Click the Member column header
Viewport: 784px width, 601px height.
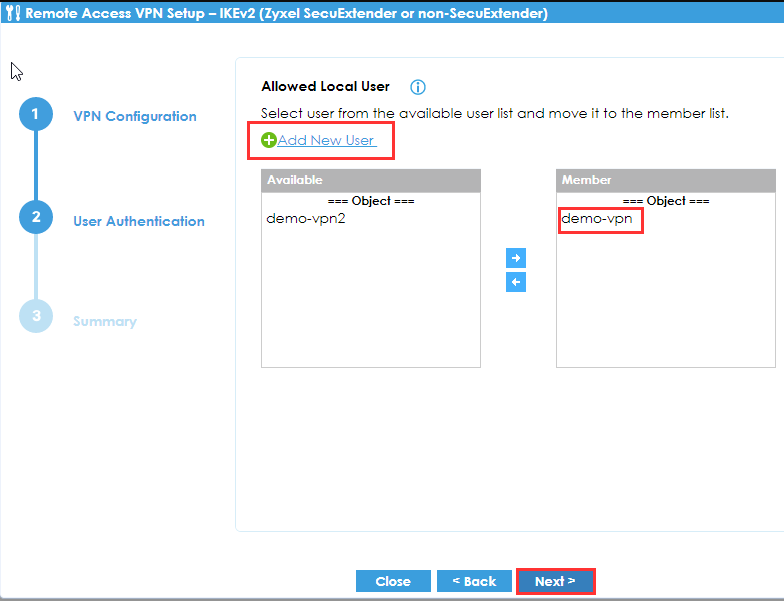[x=665, y=180]
